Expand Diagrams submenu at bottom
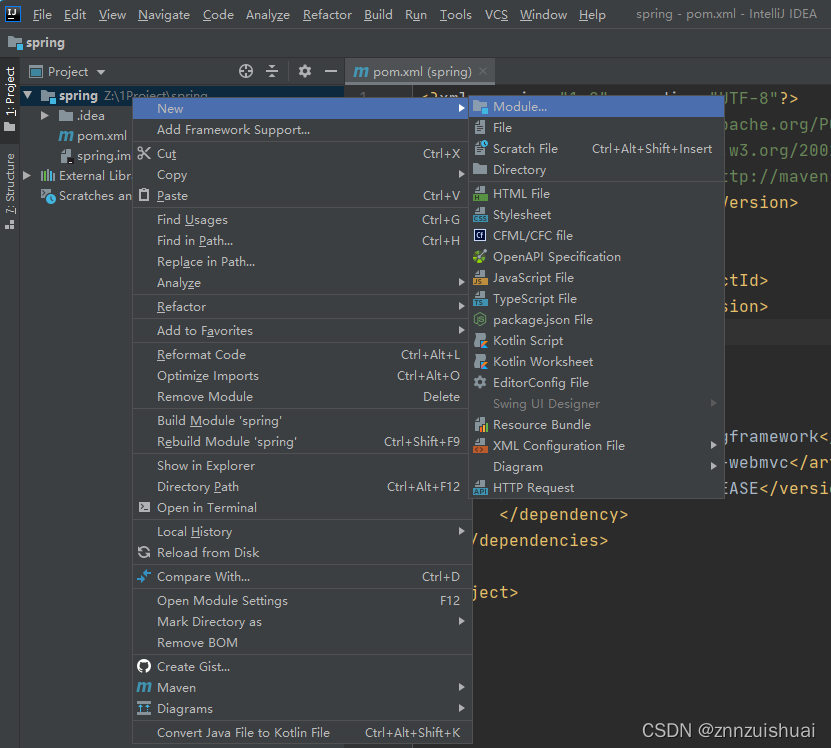The image size is (831, 748). tap(302, 709)
